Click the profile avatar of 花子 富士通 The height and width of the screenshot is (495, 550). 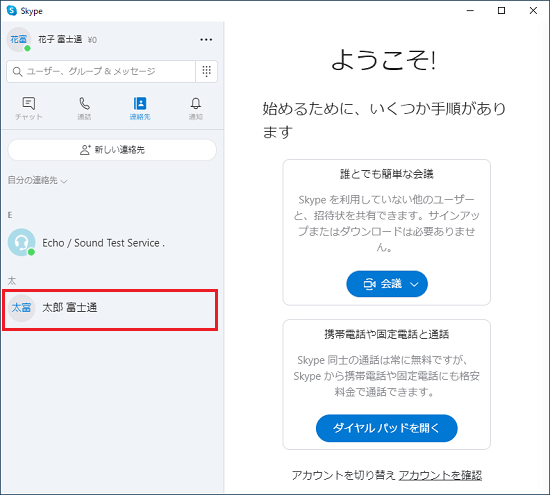(19, 39)
